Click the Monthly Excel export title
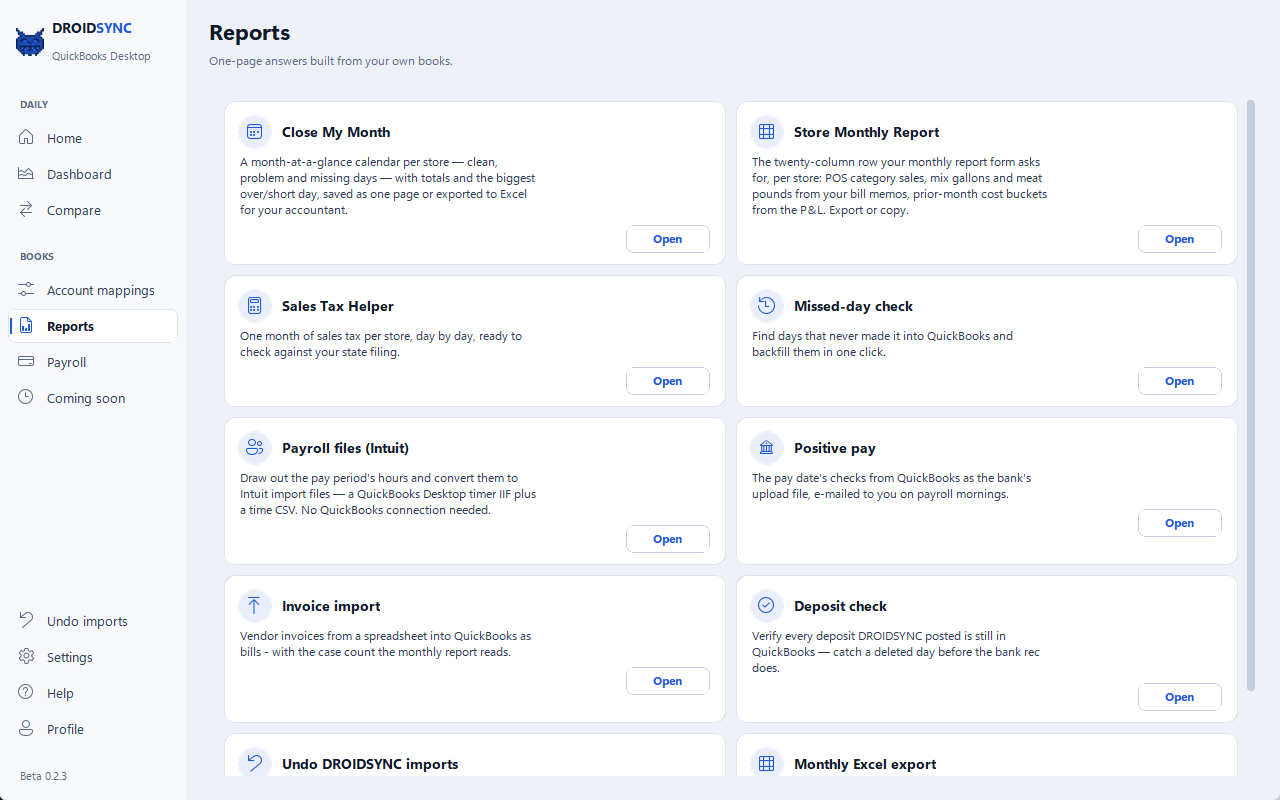This screenshot has height=800, width=1280. (x=865, y=764)
